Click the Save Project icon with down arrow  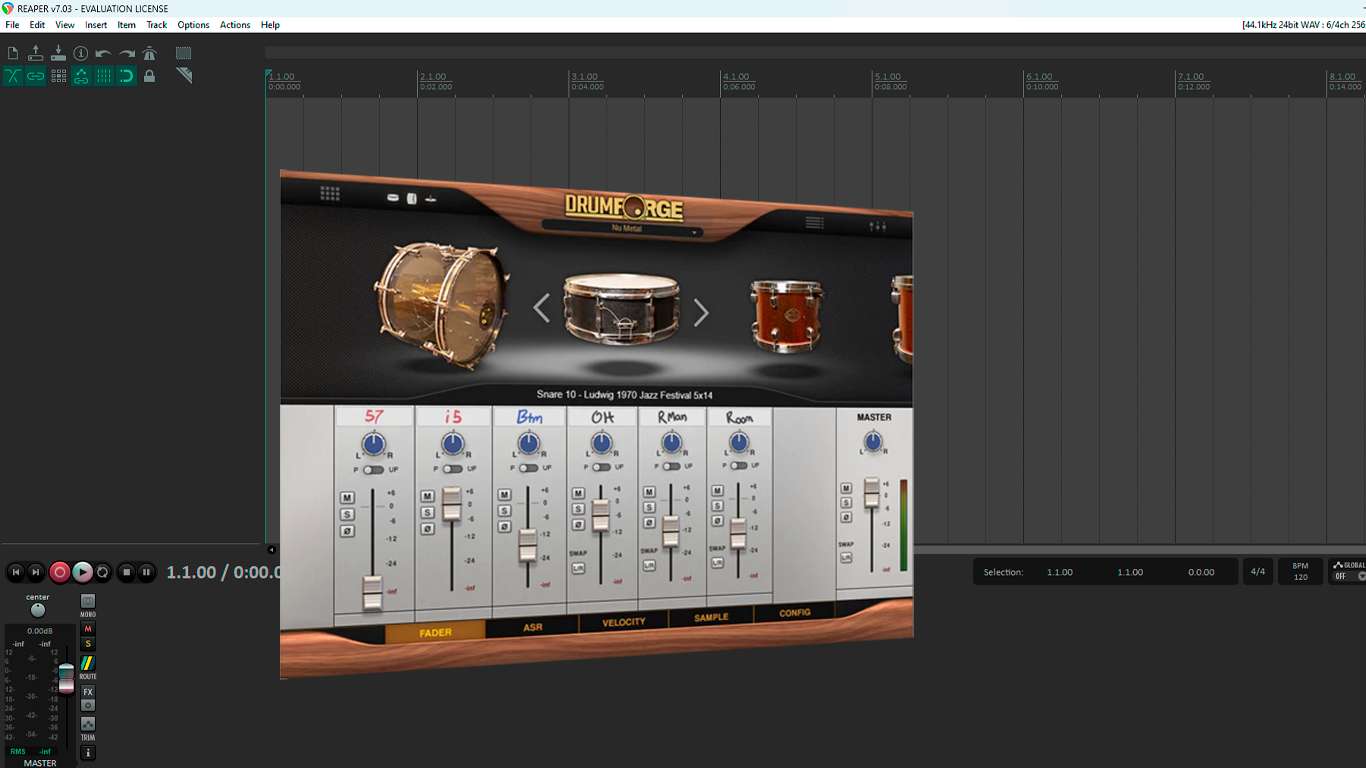[58, 53]
